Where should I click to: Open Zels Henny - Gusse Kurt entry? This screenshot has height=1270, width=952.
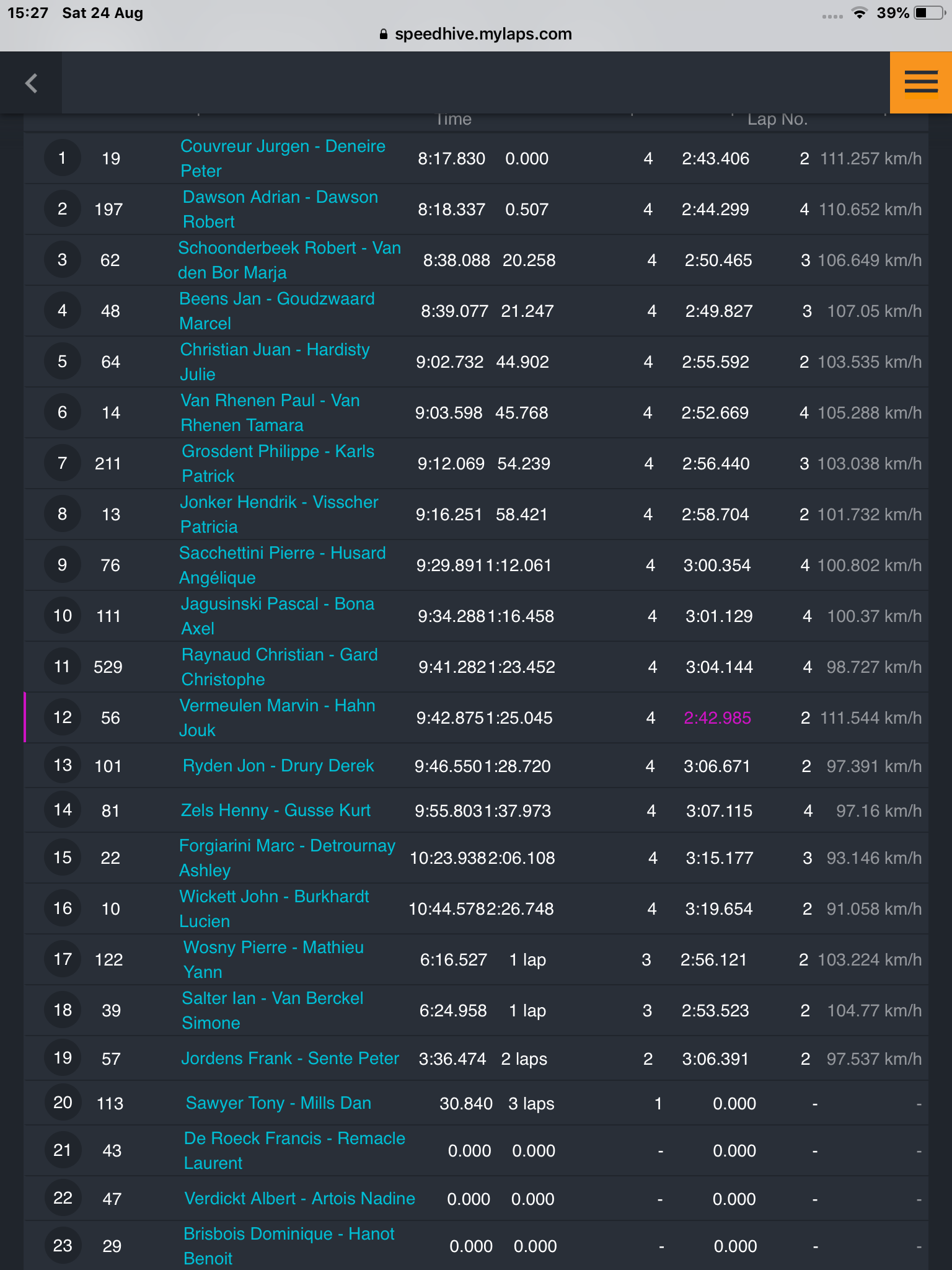tap(276, 810)
